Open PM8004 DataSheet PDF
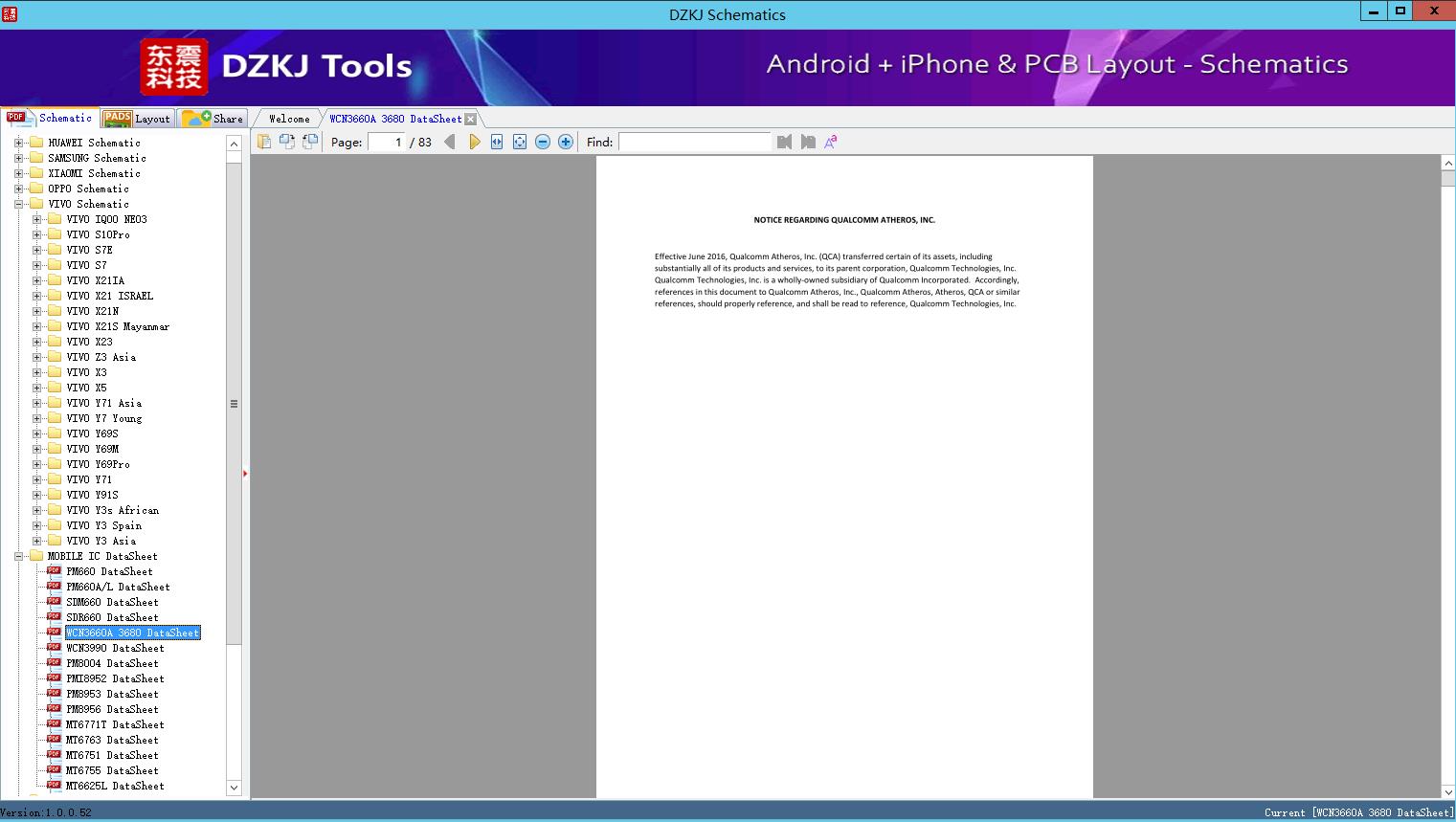 (112, 663)
